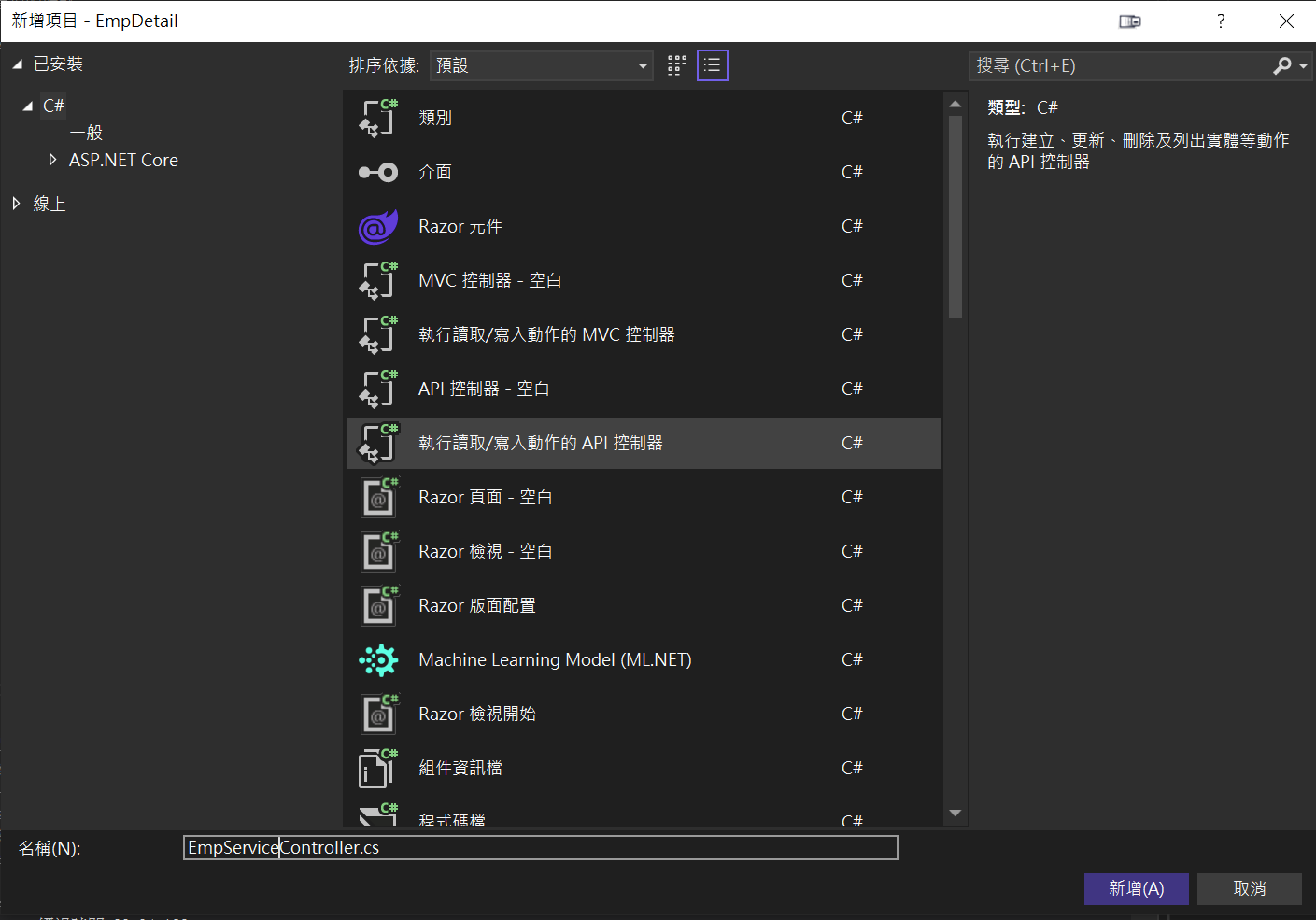
Task: Click the 類別 class template icon
Action: pyautogui.click(x=378, y=118)
